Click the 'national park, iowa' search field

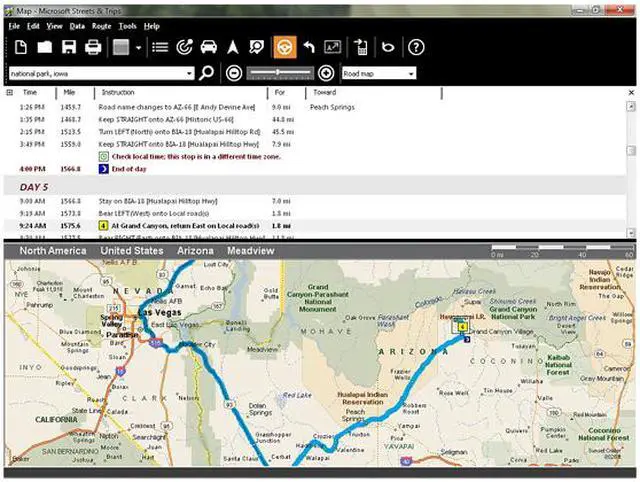95,73
